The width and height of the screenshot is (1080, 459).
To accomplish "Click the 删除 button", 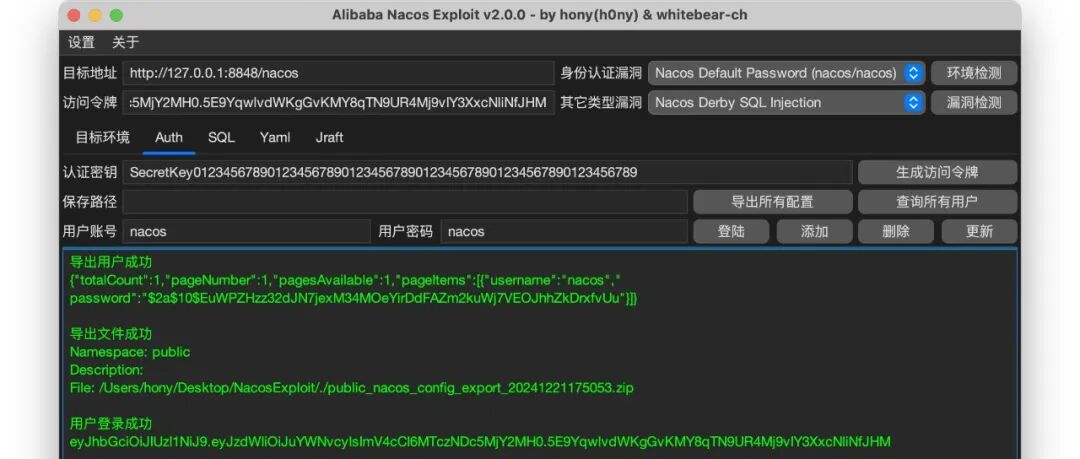I will [x=896, y=232].
